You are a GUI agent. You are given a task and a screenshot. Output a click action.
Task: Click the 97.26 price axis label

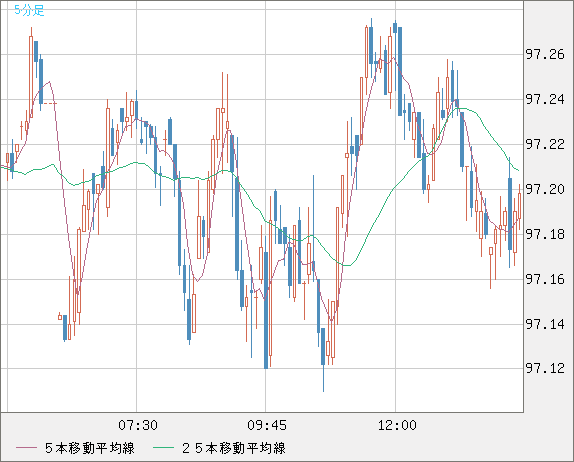(545, 55)
